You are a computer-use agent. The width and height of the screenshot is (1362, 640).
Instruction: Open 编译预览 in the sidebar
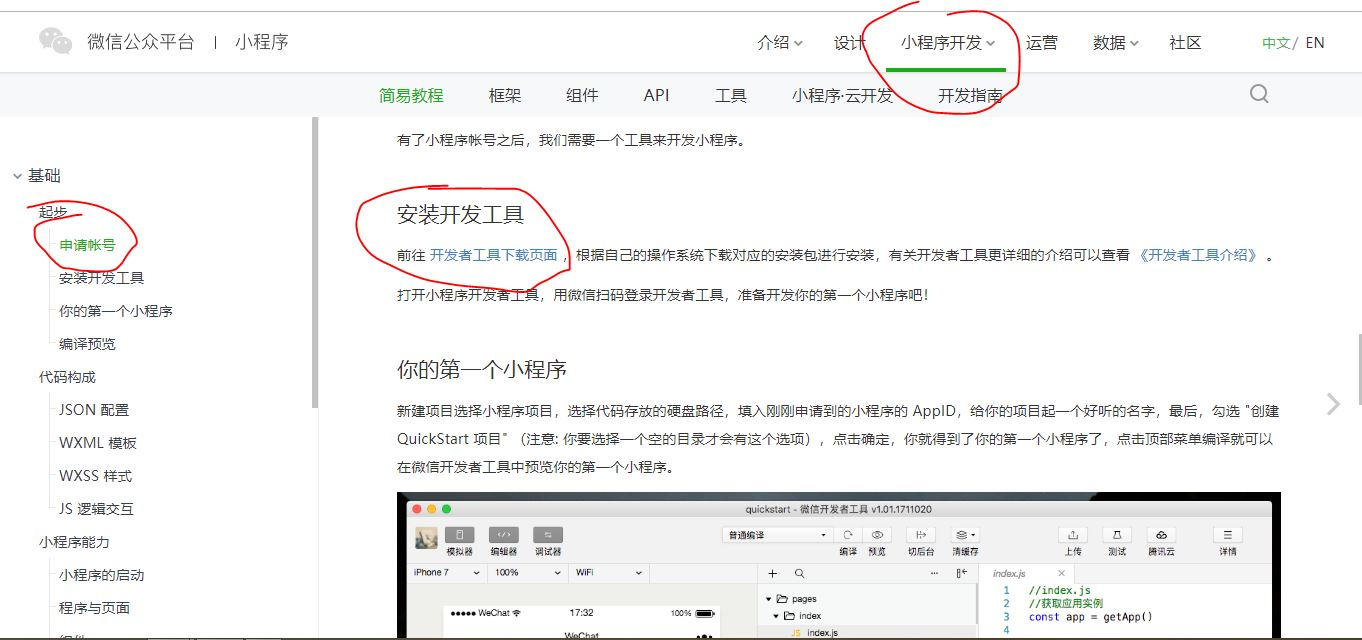(87, 344)
